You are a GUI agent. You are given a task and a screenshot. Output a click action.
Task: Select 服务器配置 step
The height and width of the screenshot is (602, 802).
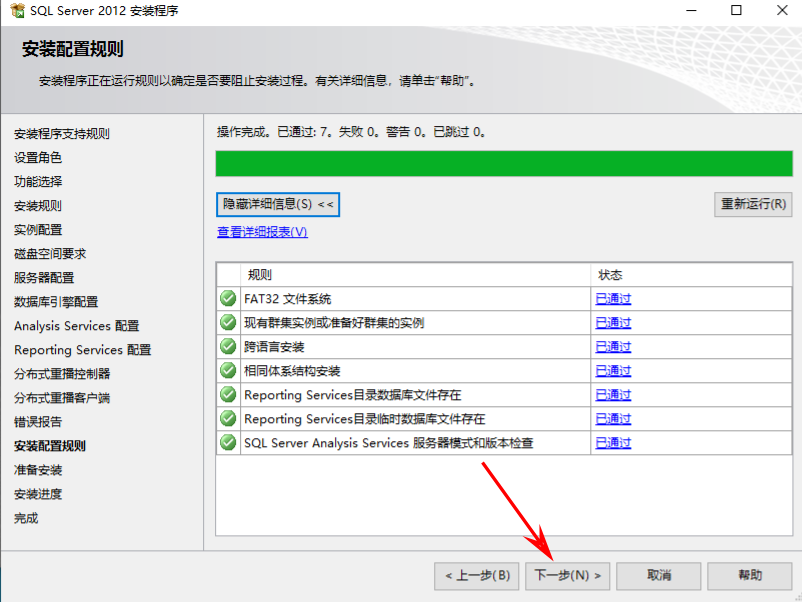click(x=44, y=278)
